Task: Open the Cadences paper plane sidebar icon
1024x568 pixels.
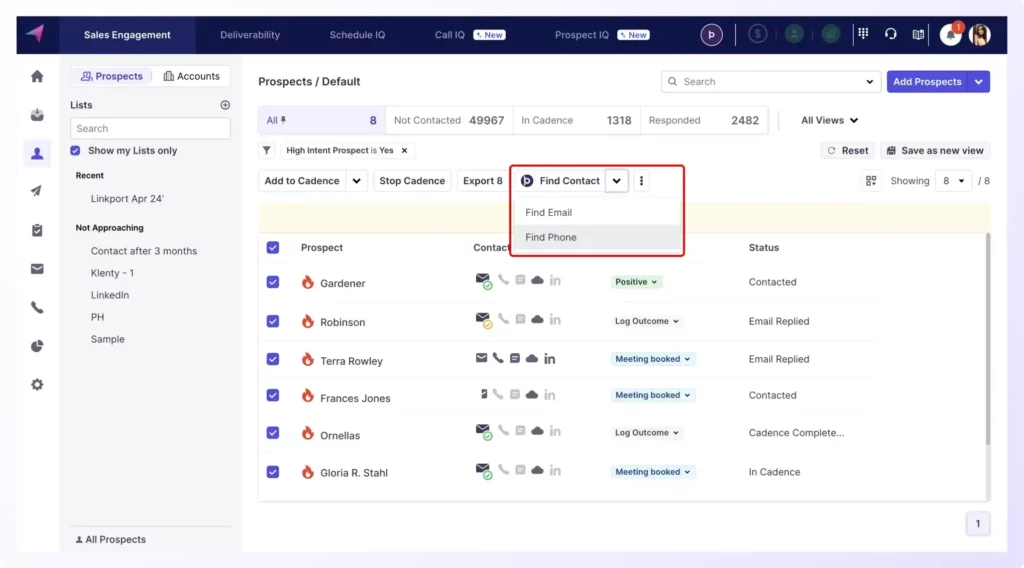Action: coord(37,191)
